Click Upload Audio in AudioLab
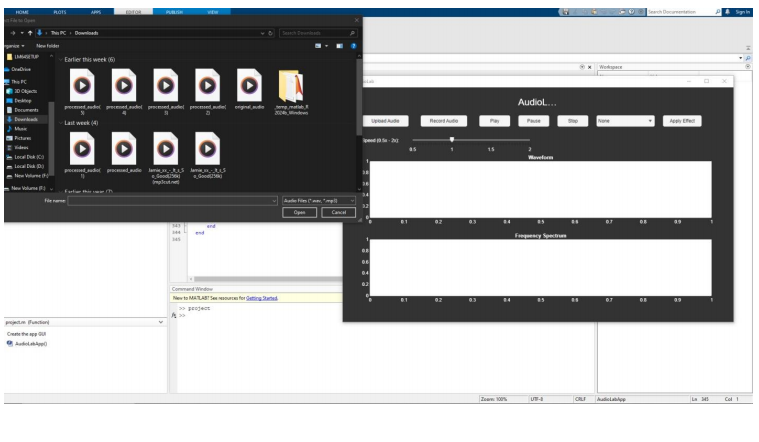Screen dimensions: 759x442 click(385, 121)
